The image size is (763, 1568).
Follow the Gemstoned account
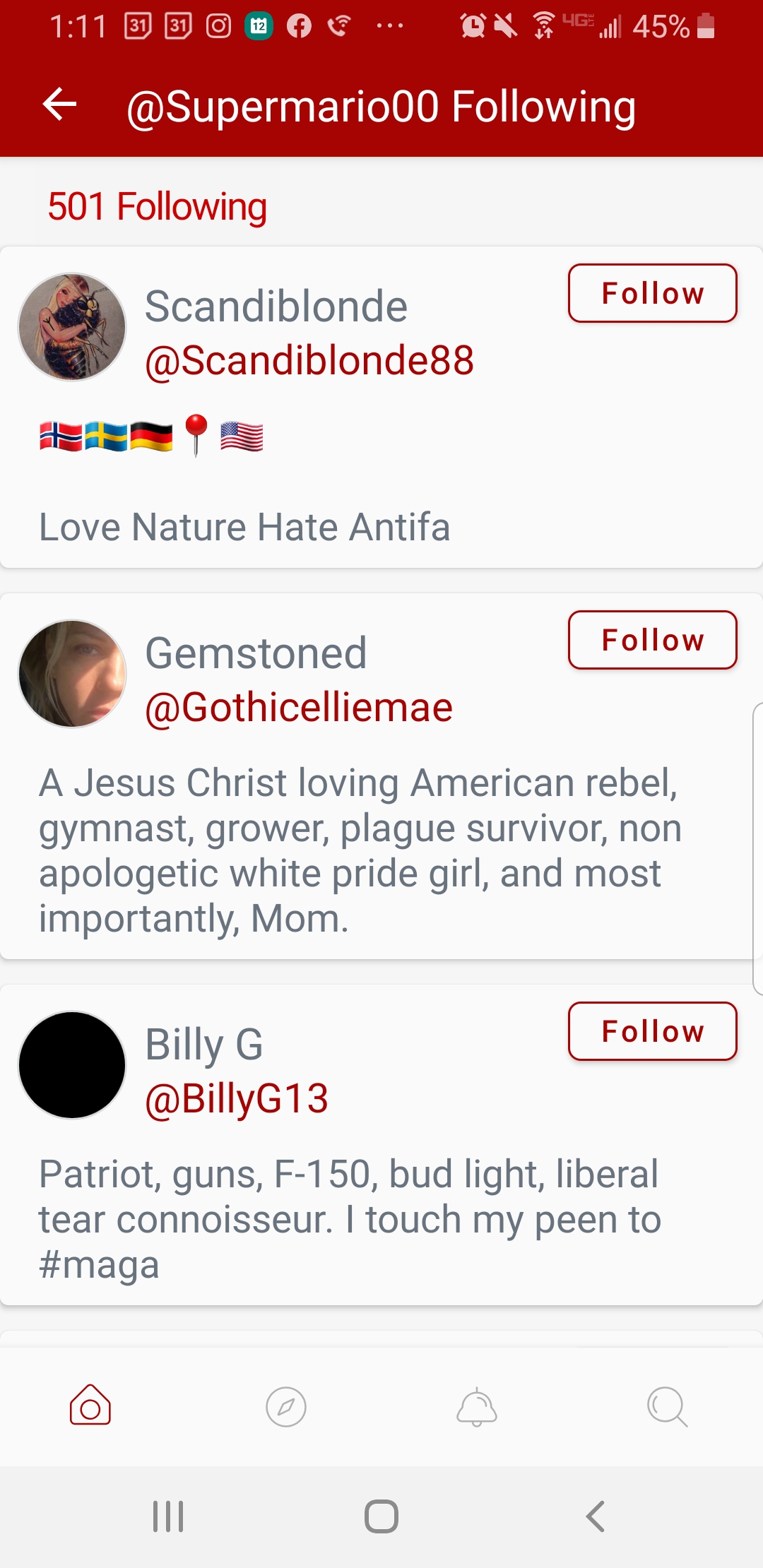pos(652,640)
